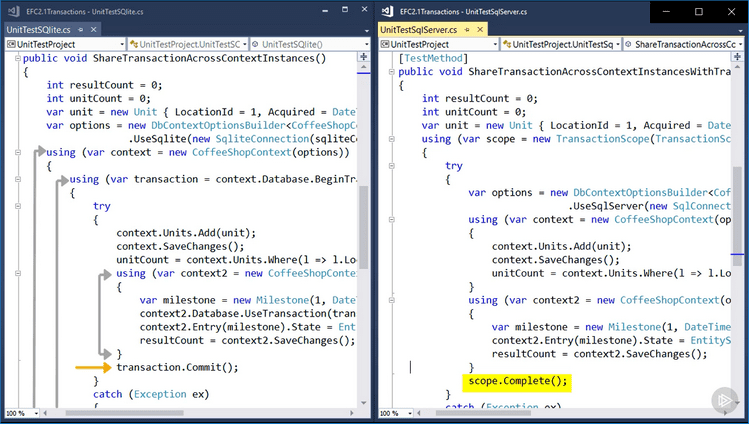Click the scroll-left arrow in the SQlite window
Viewport: 749px width, 424px height.
click(x=46, y=413)
